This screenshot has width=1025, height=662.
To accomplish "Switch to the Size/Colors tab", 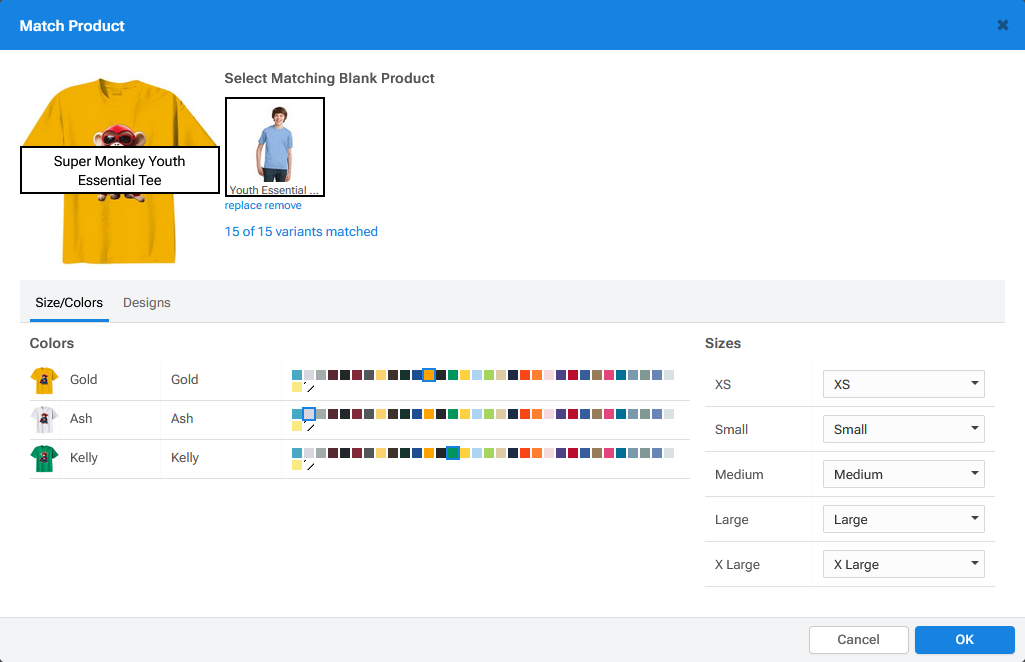I will (x=69, y=303).
